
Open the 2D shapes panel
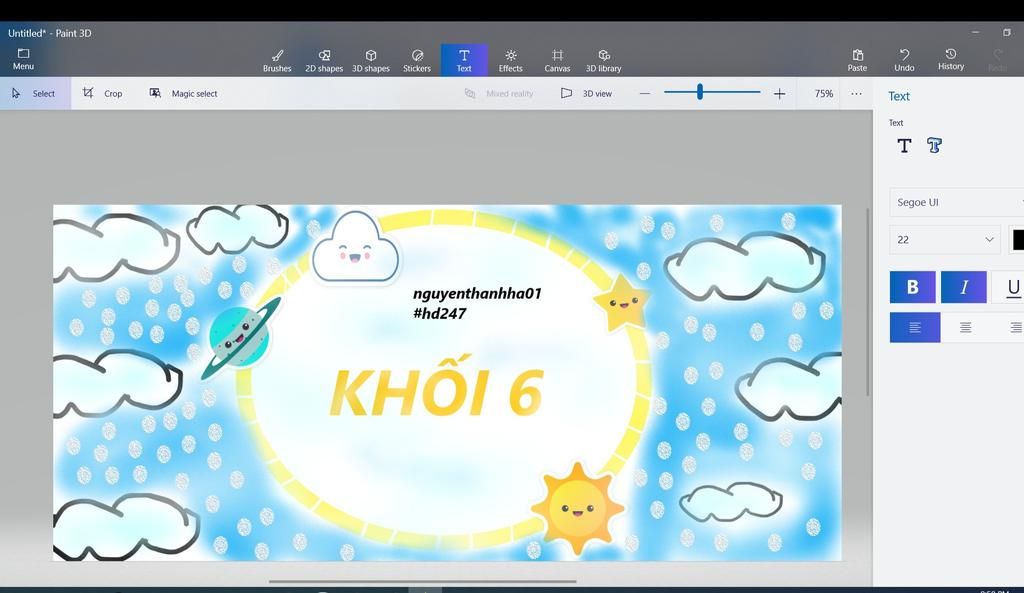tap(324, 60)
